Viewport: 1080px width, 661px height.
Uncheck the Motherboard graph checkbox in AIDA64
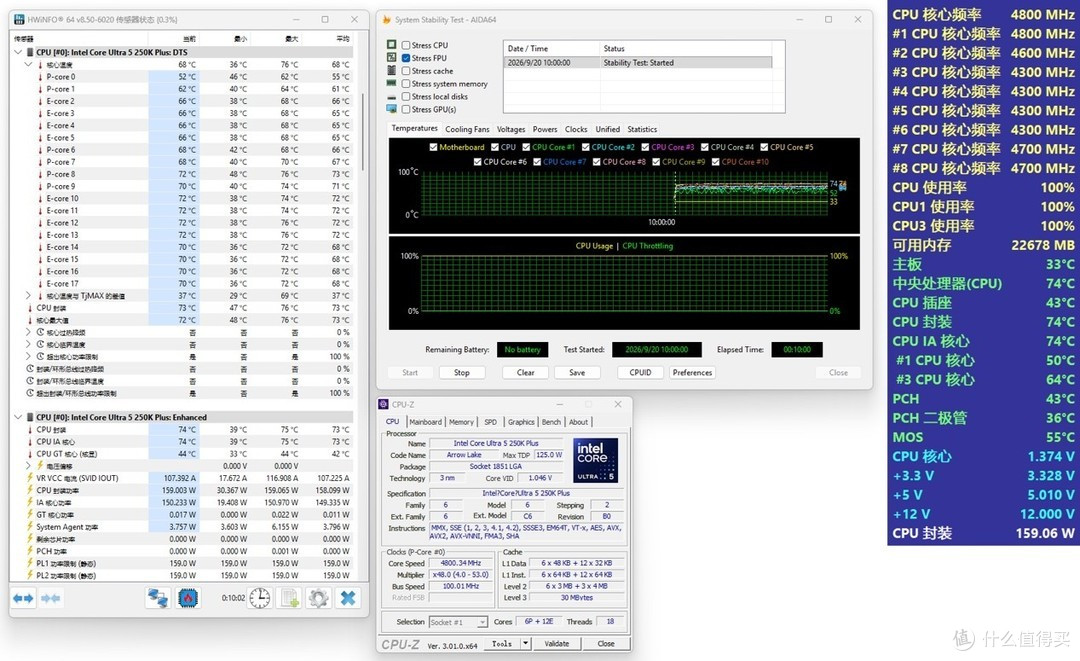tap(433, 147)
